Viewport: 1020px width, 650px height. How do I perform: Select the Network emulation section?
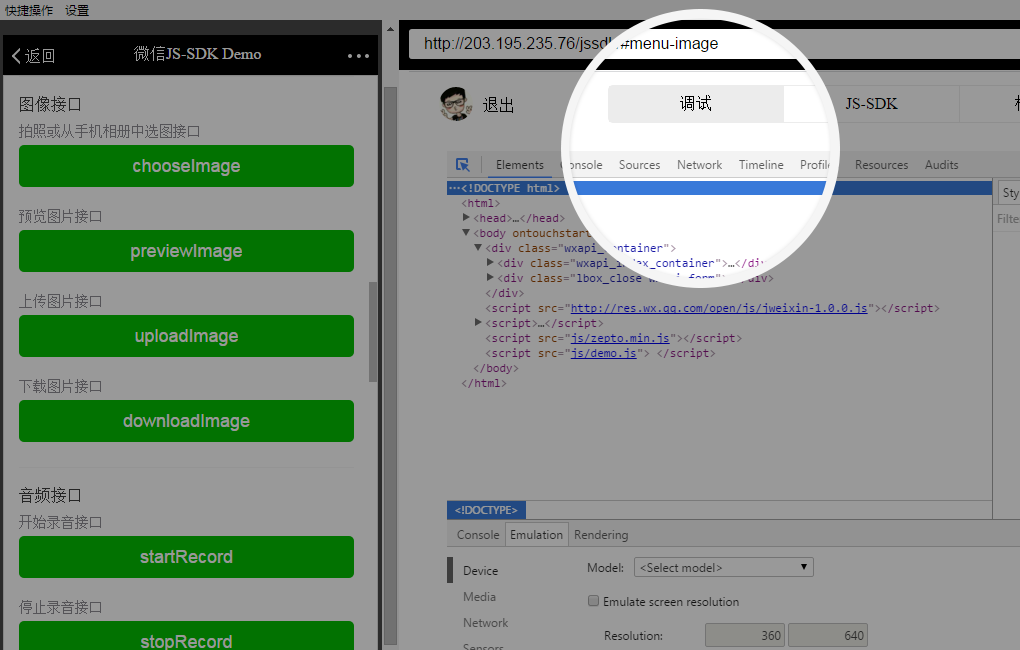click(x=485, y=623)
